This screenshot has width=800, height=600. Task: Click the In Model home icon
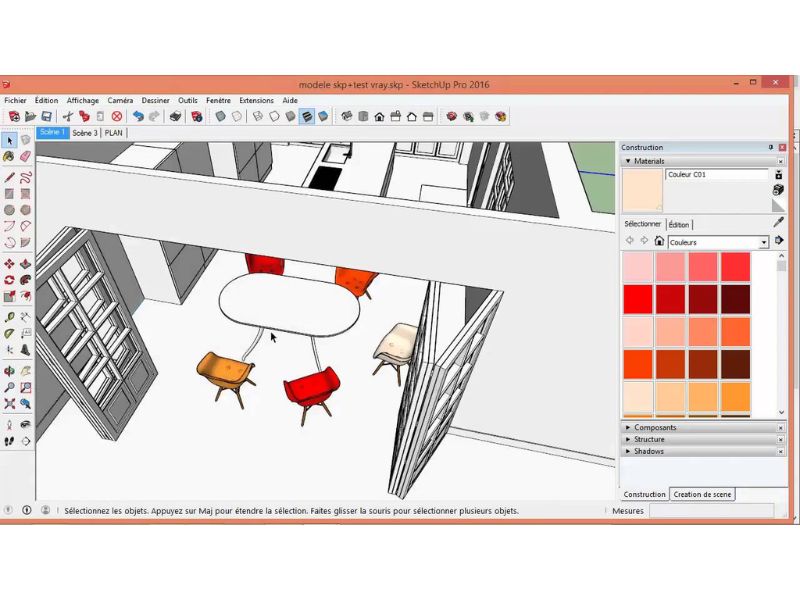pyautogui.click(x=659, y=241)
